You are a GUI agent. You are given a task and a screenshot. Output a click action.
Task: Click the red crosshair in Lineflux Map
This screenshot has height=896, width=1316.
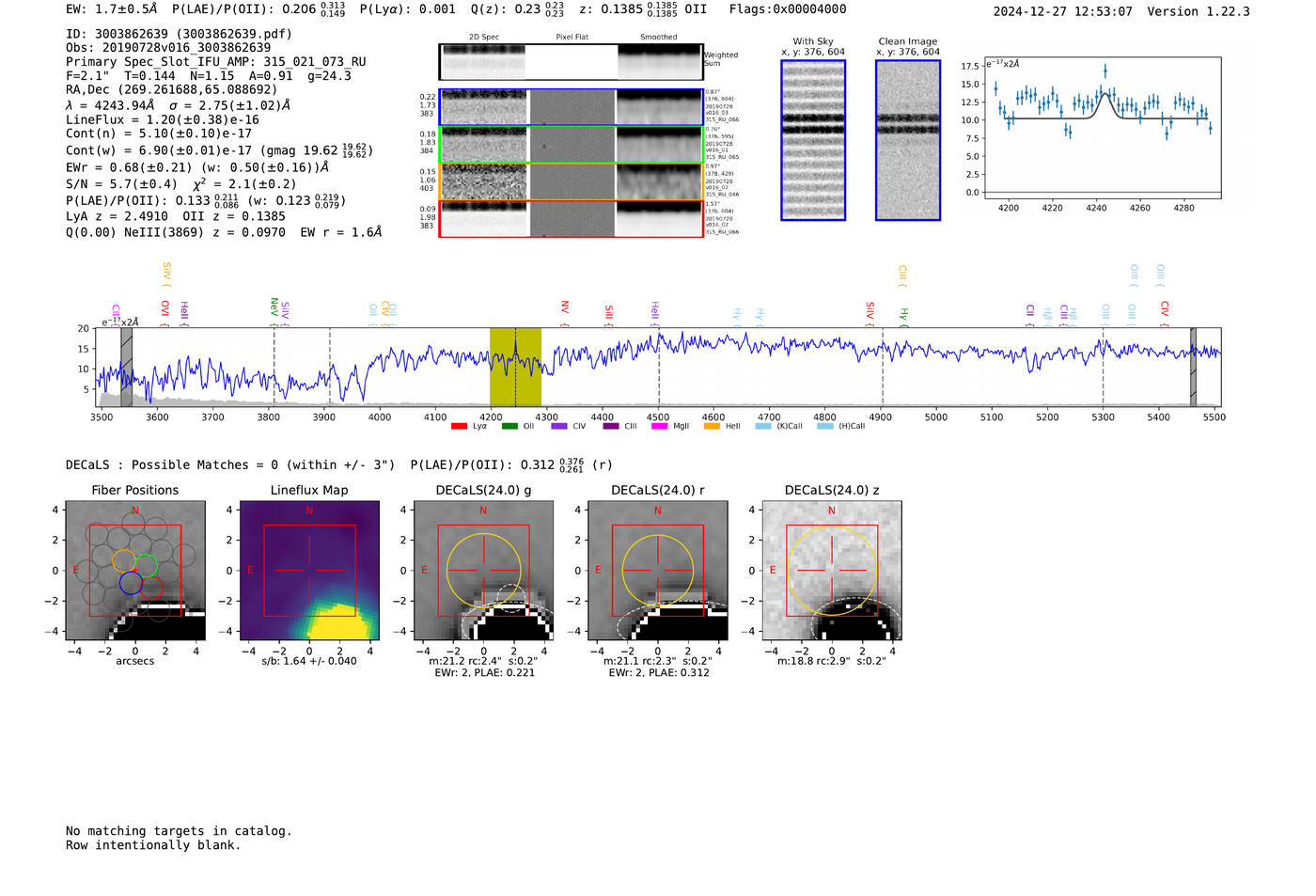309,570
